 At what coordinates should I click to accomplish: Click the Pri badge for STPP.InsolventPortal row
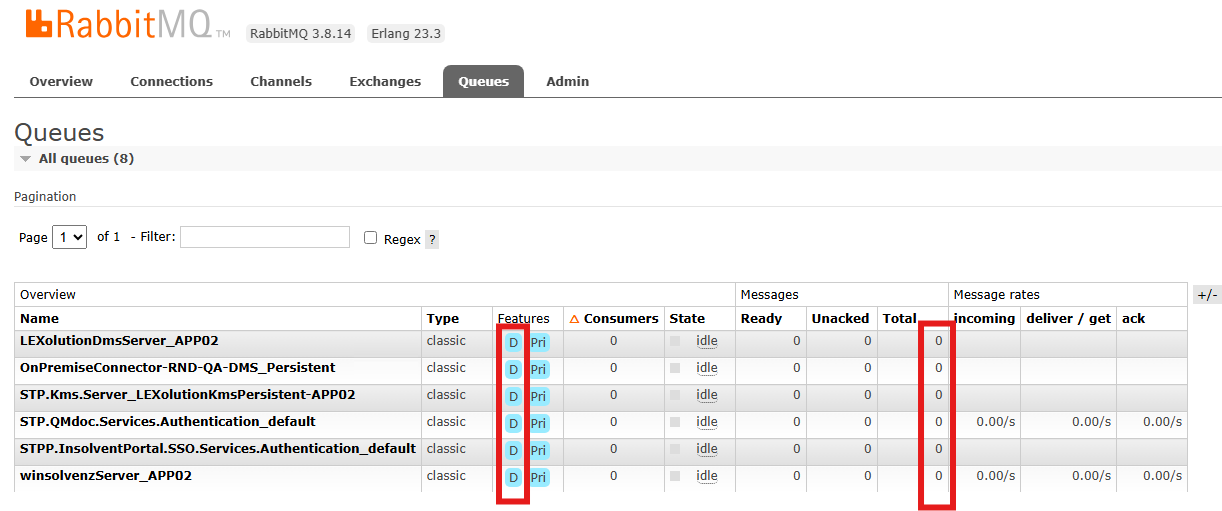click(x=538, y=450)
